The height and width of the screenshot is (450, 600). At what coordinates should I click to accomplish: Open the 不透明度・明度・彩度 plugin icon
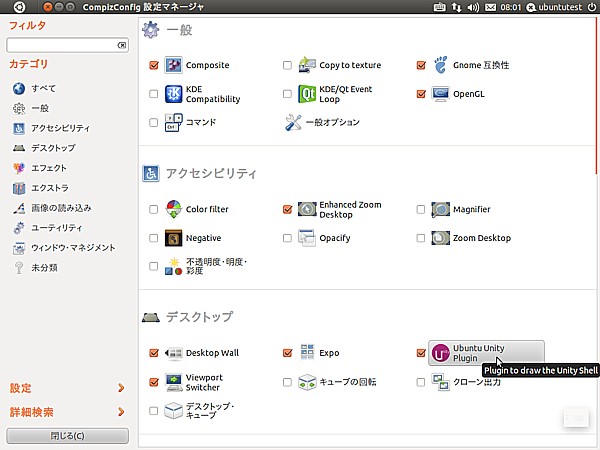[173, 266]
